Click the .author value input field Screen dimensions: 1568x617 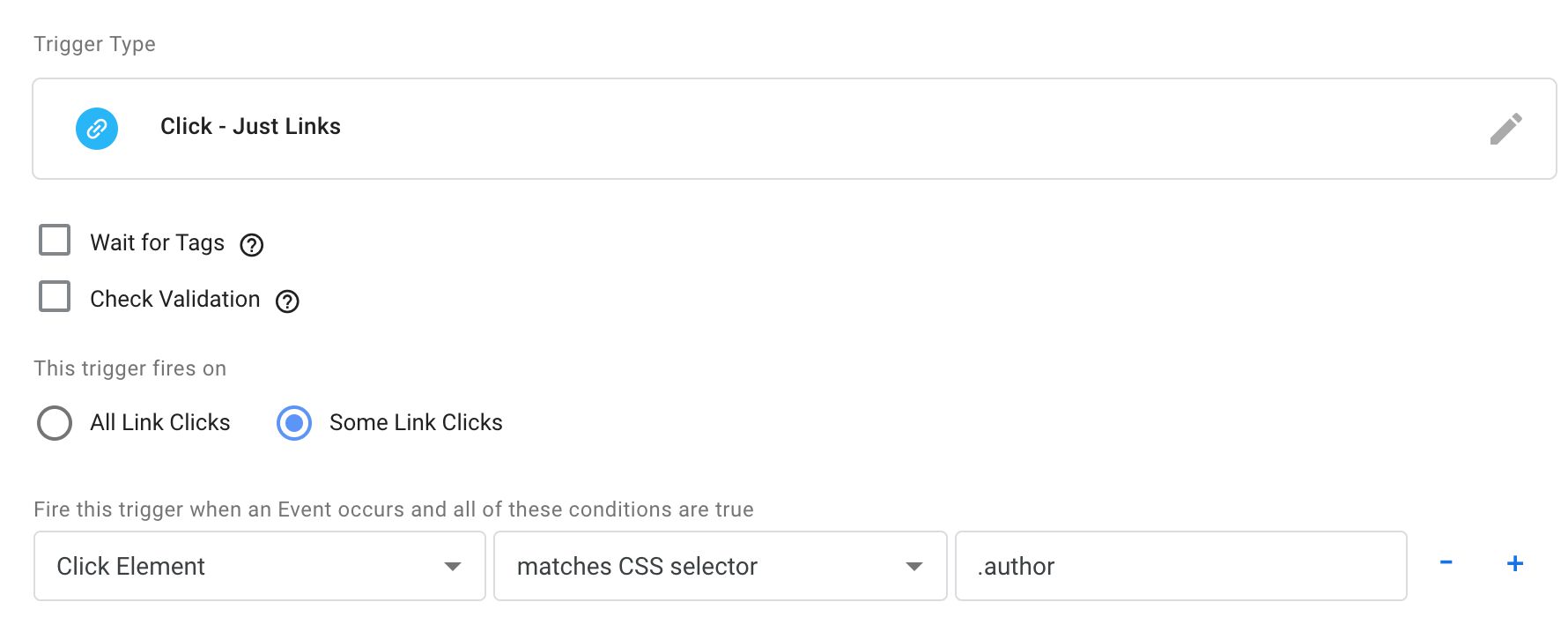[1181, 566]
